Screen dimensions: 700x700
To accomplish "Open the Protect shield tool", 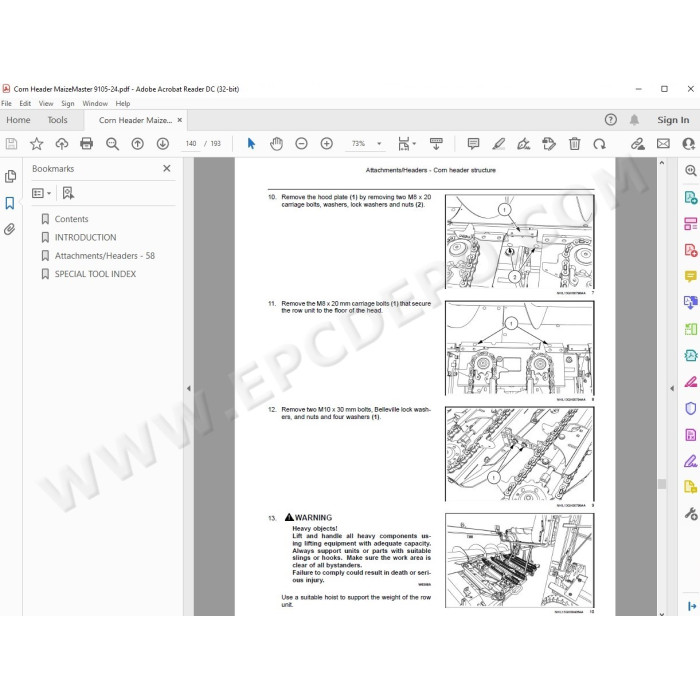I will [x=690, y=408].
